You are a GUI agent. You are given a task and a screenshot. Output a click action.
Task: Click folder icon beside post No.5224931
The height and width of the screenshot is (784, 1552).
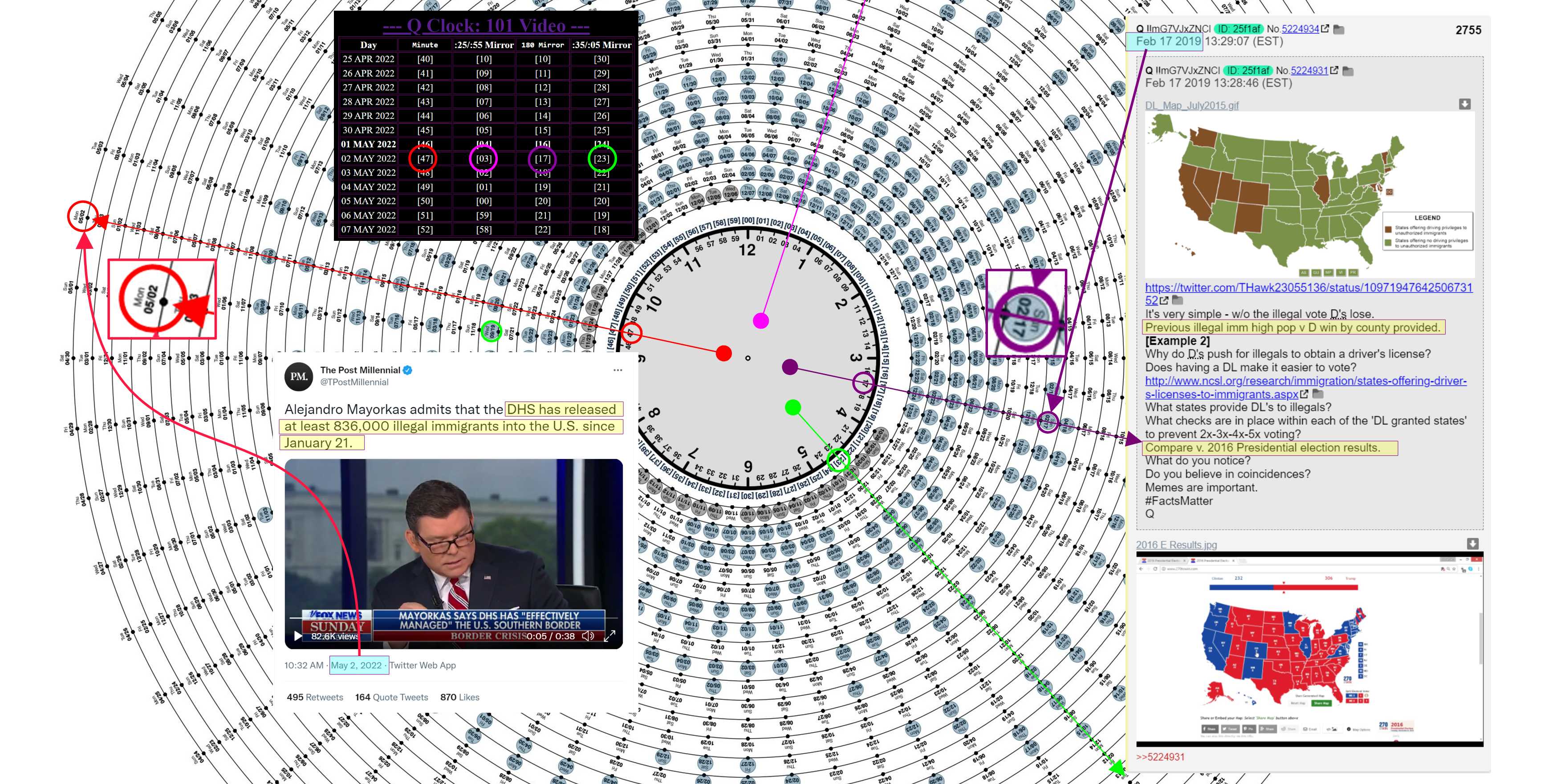tap(1349, 71)
